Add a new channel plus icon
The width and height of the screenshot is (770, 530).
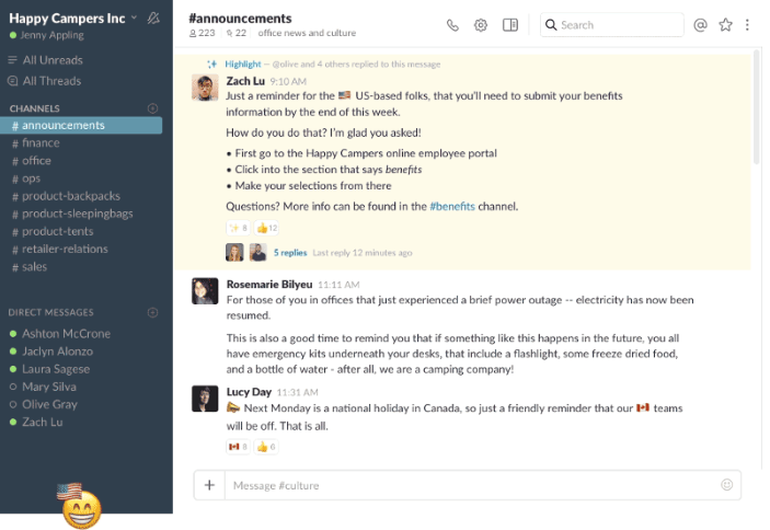click(153, 108)
